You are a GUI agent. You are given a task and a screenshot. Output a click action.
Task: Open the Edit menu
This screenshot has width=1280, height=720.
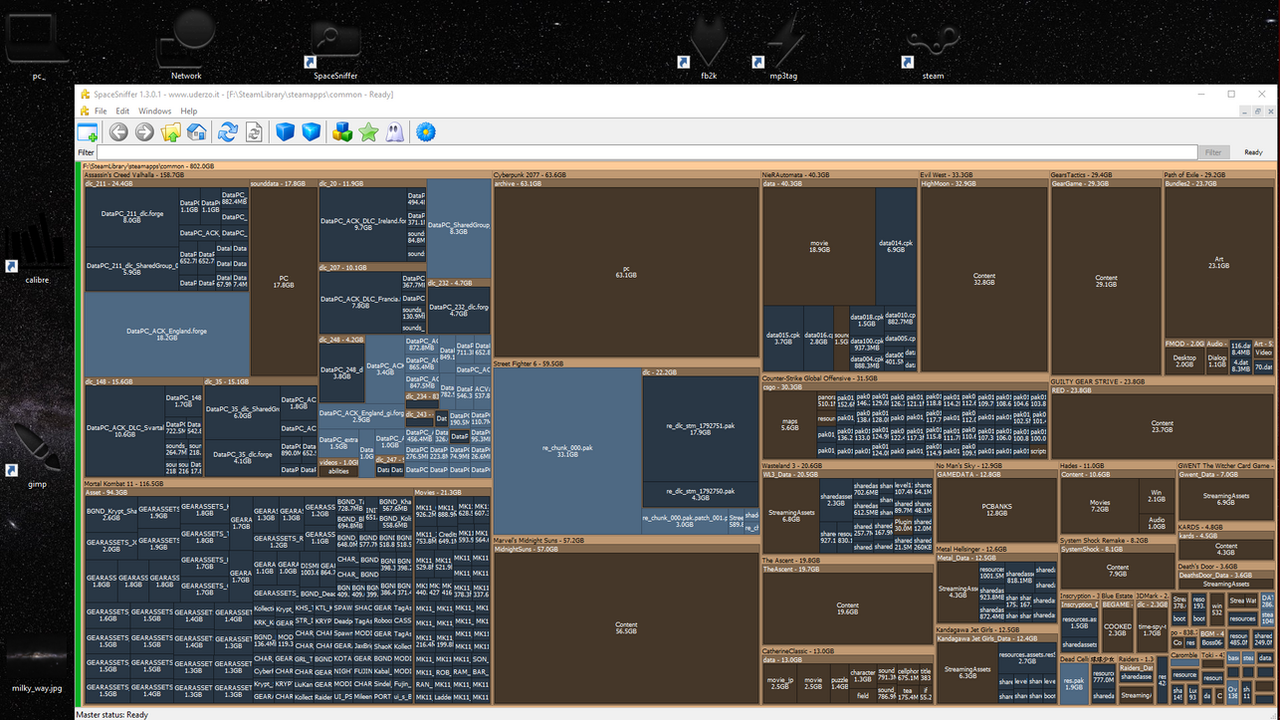[x=122, y=111]
